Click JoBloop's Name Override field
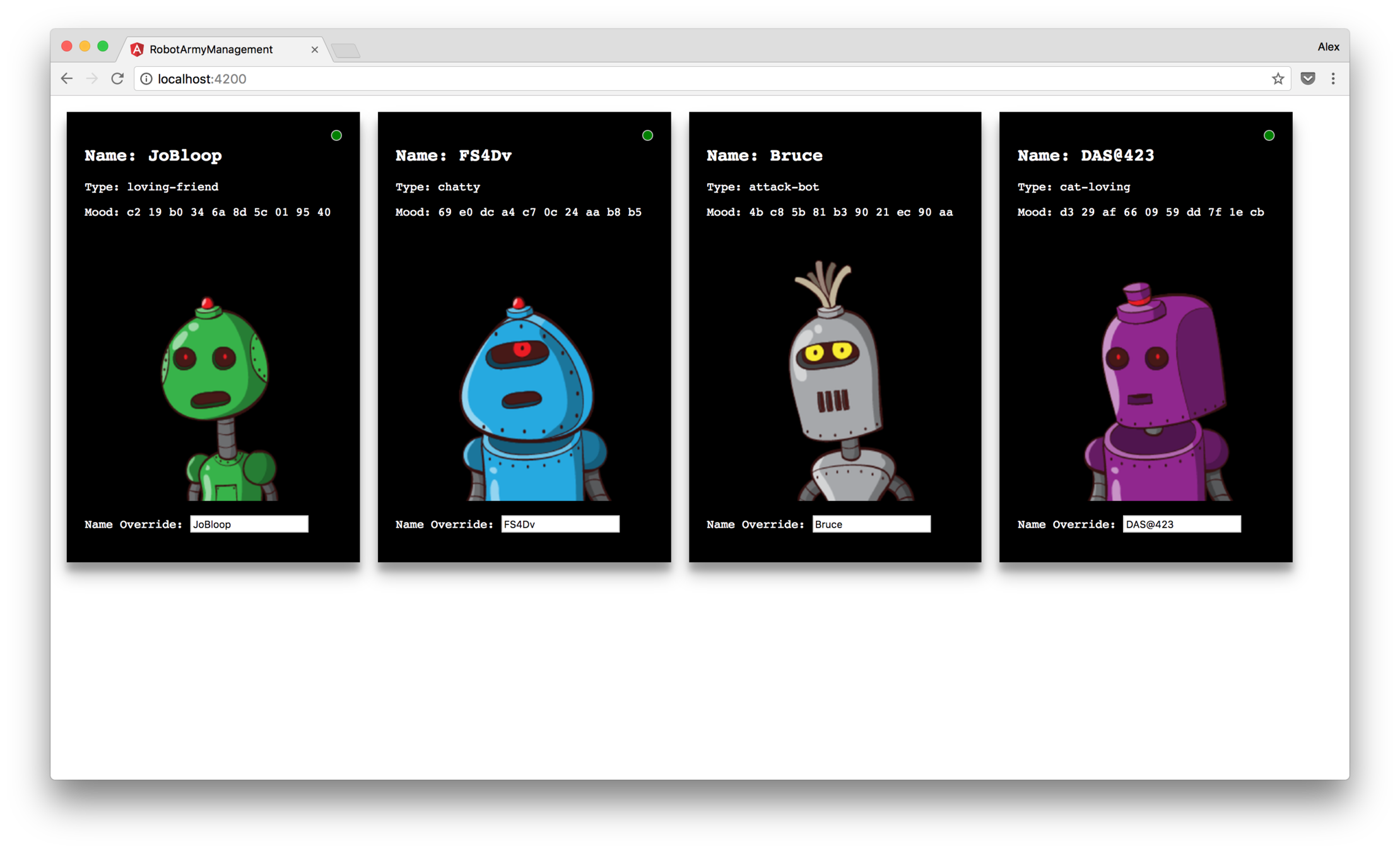The image size is (1400, 852). point(249,524)
